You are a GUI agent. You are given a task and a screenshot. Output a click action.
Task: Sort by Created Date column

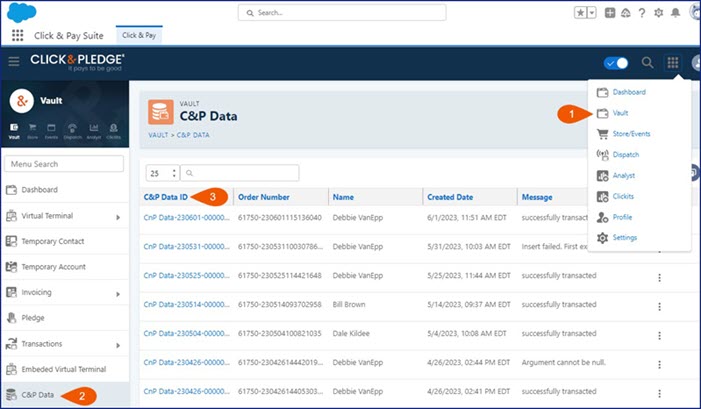(x=450, y=197)
